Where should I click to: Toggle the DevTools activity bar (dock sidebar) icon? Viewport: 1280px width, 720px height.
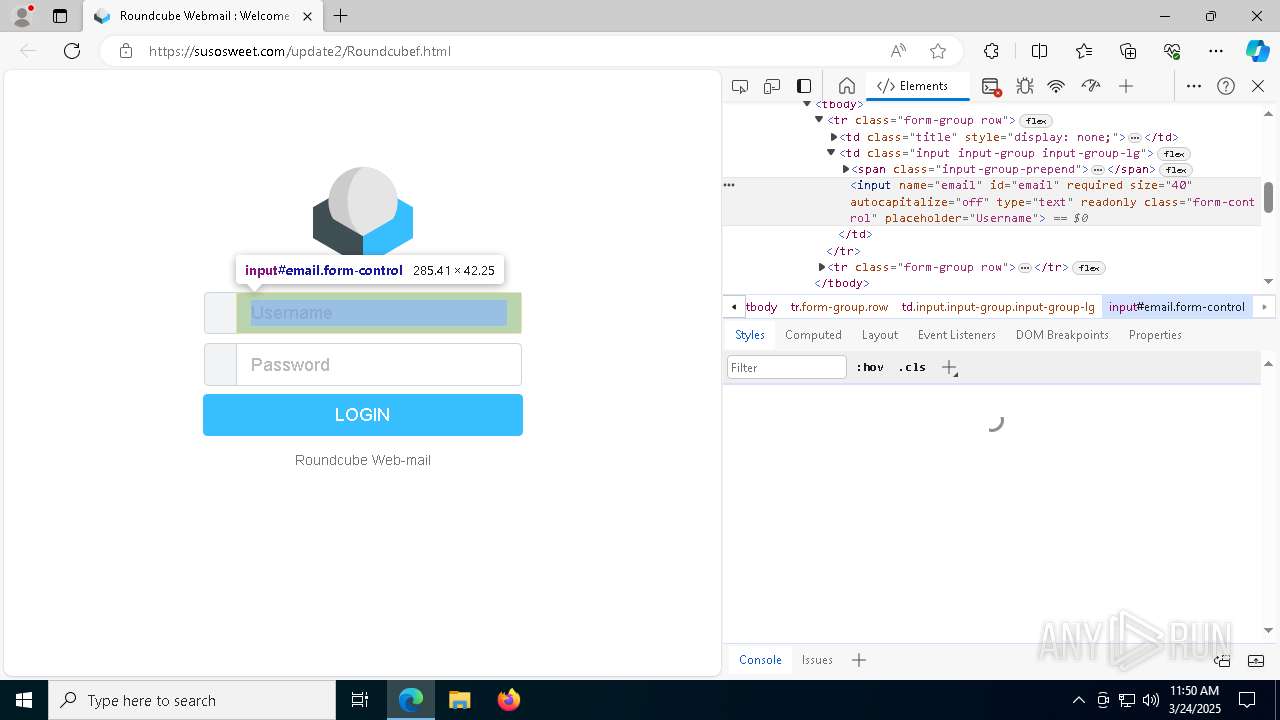click(x=804, y=86)
